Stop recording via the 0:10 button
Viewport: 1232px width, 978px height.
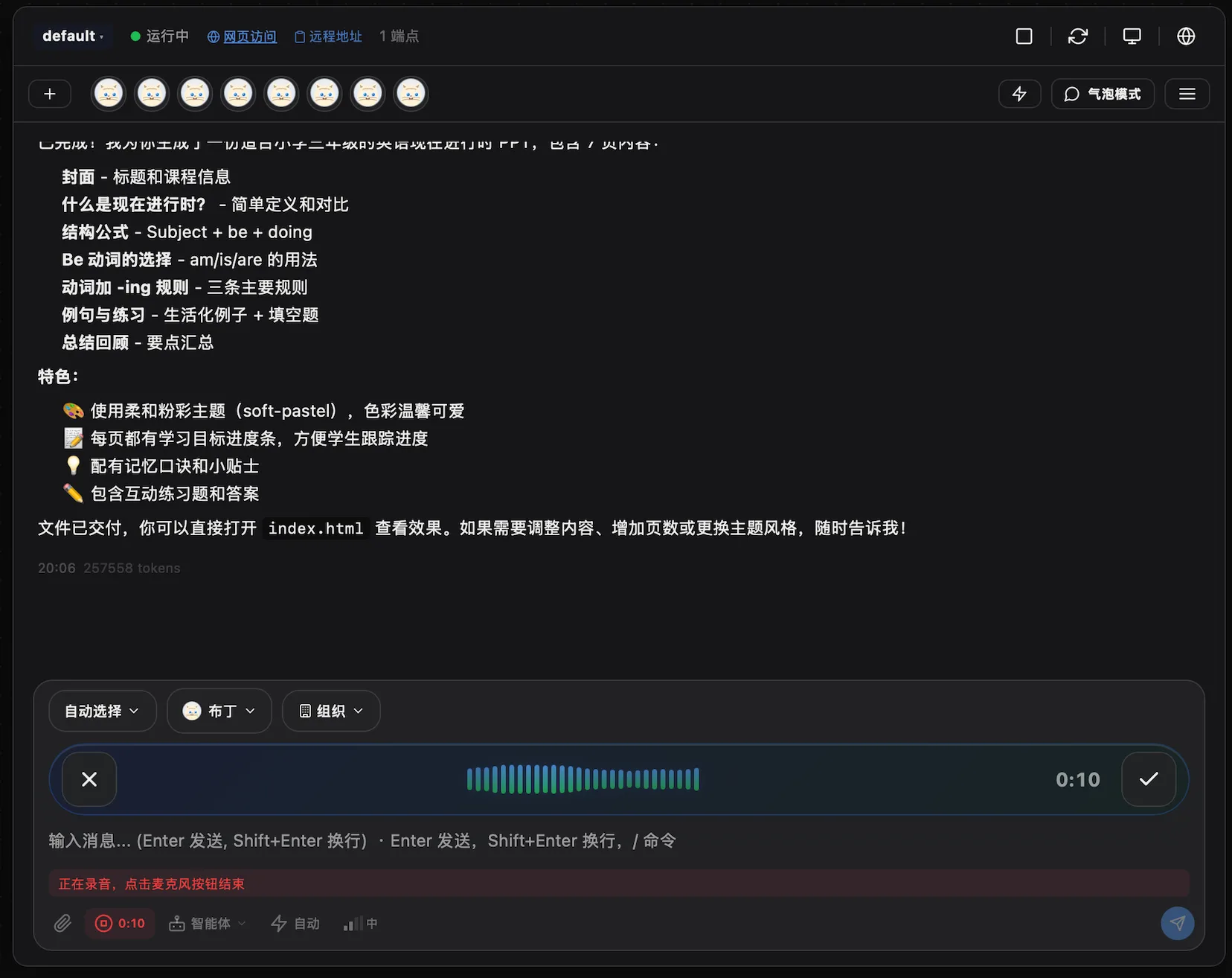[120, 924]
